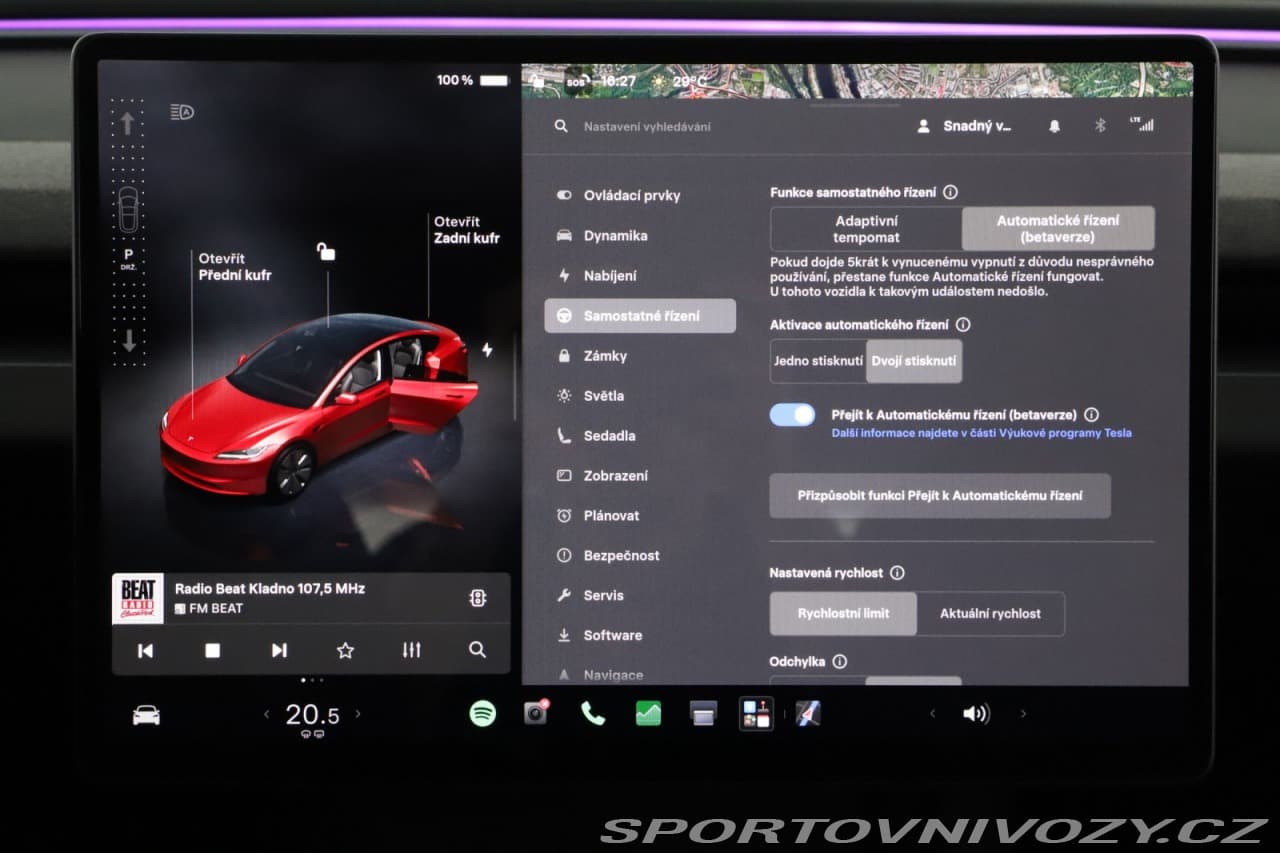Show info for Odchylka

pos(840,662)
